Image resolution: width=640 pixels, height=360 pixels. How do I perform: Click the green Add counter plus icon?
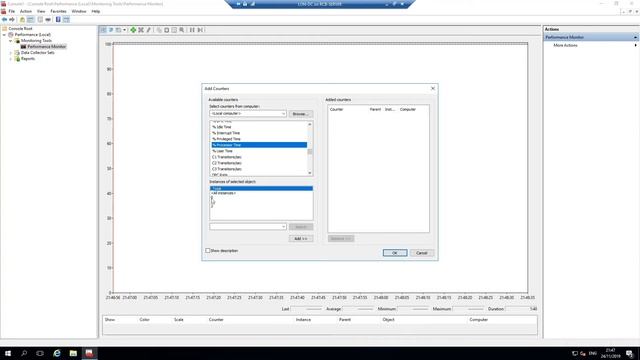coord(133,30)
